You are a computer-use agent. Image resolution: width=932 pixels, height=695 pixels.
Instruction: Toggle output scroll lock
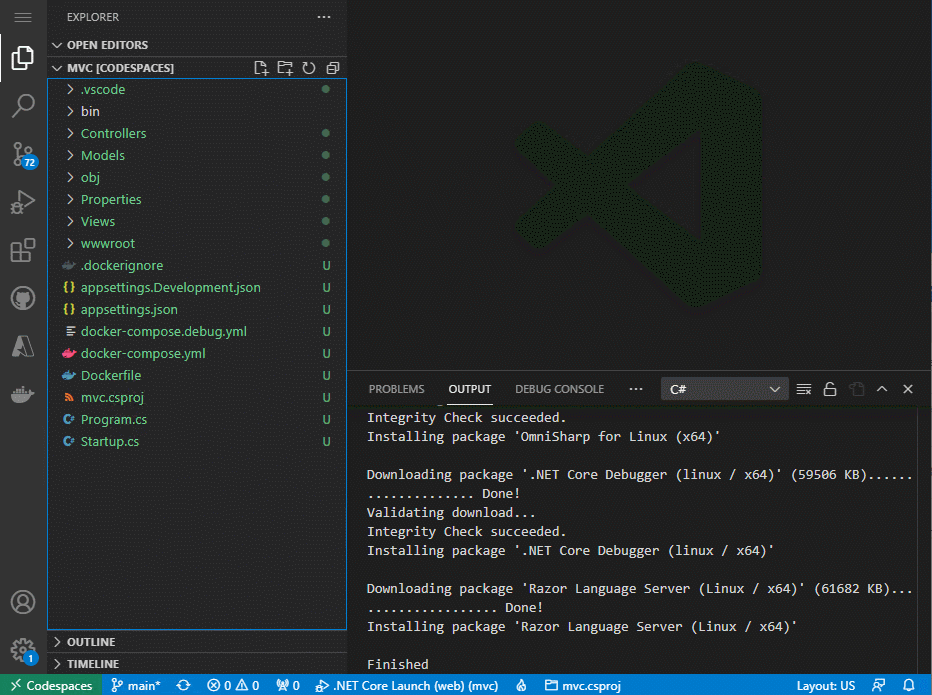(x=830, y=389)
